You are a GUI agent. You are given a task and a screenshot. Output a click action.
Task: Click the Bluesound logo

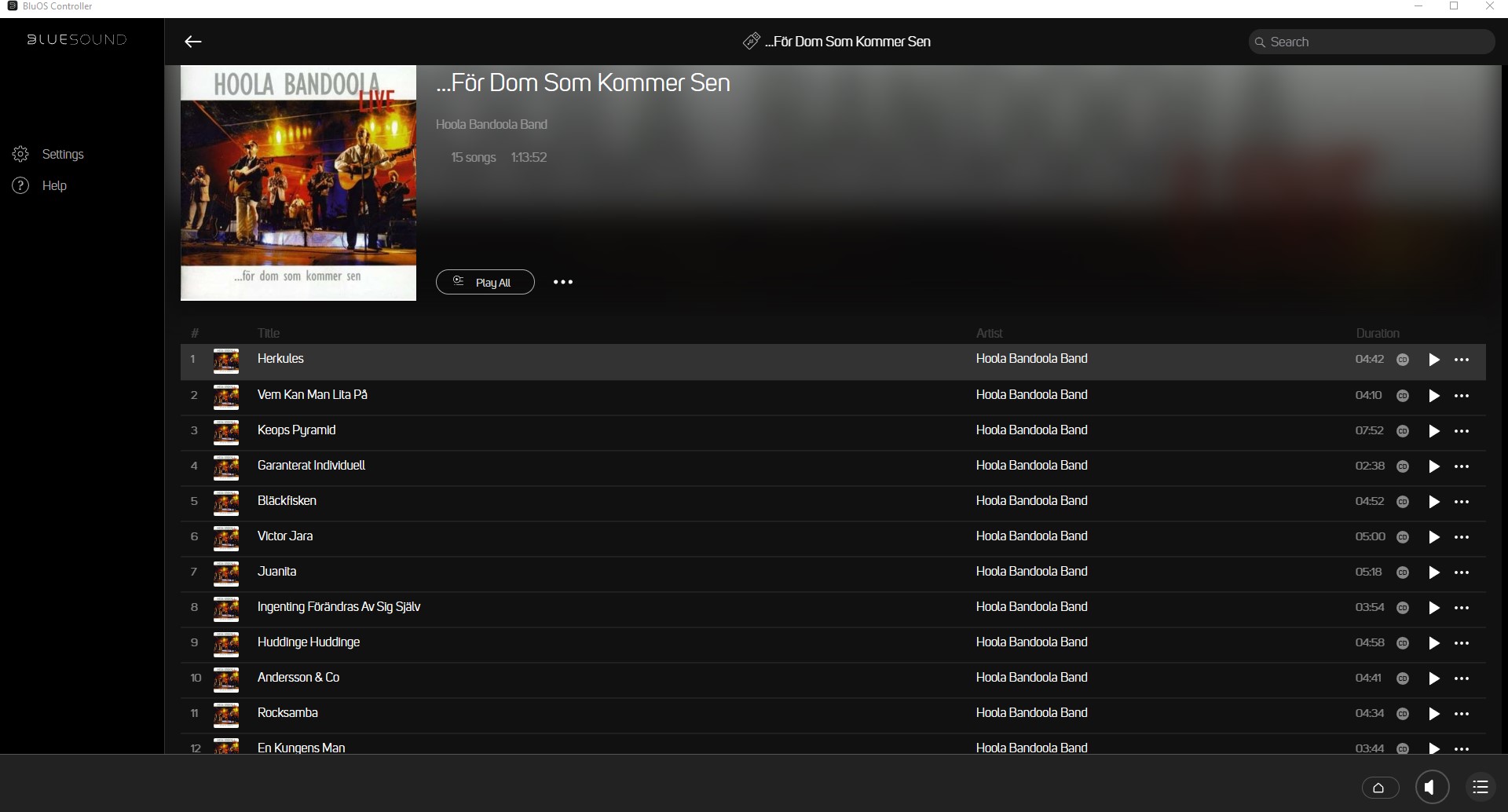[77, 39]
